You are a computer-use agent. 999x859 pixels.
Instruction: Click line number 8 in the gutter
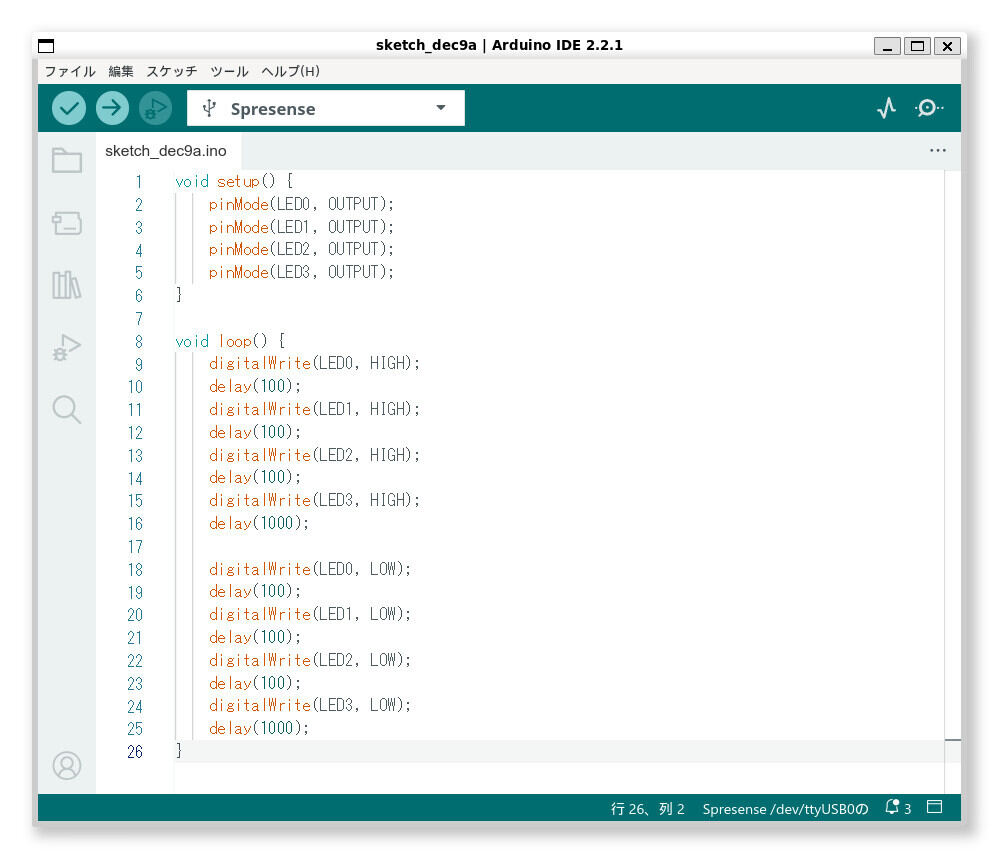(x=138, y=342)
